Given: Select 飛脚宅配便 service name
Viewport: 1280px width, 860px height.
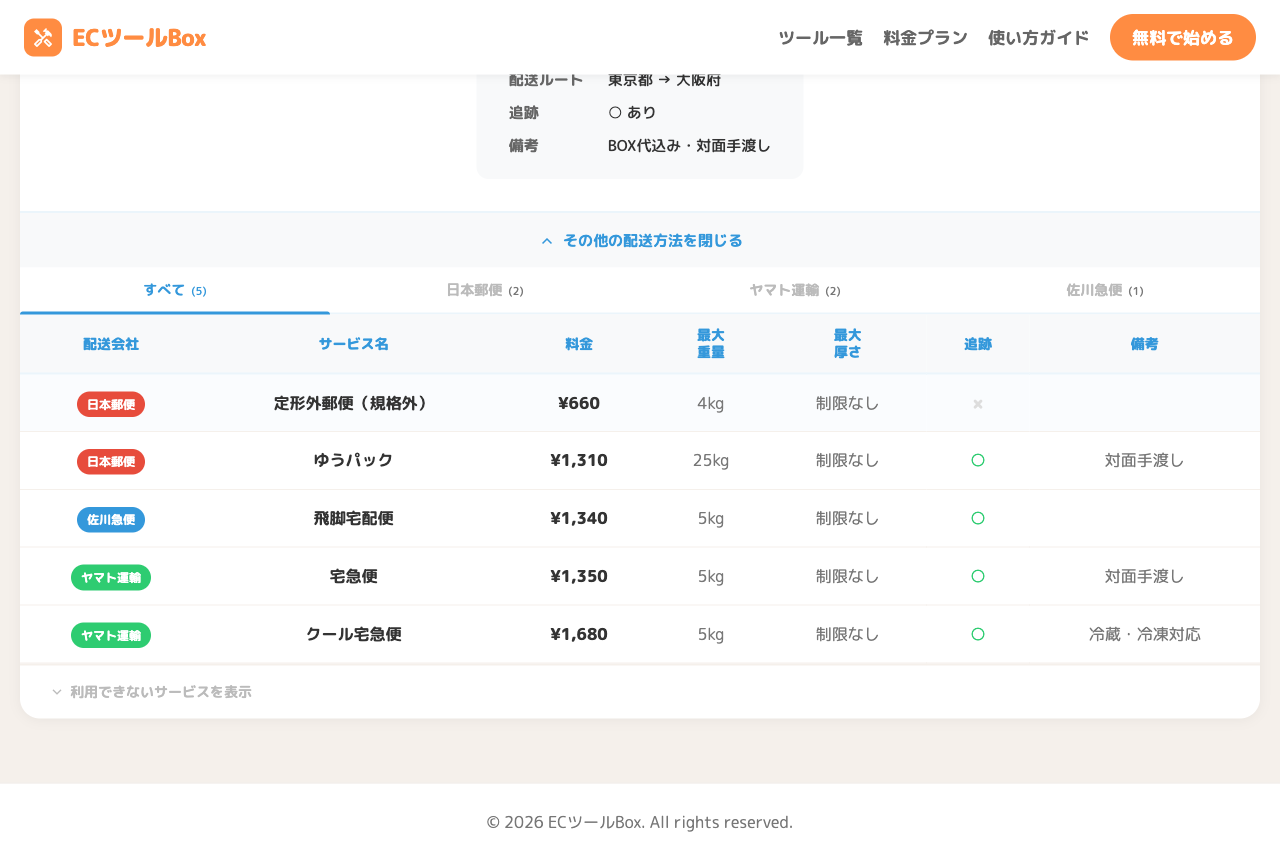Looking at the screenshot, I should pos(354,518).
